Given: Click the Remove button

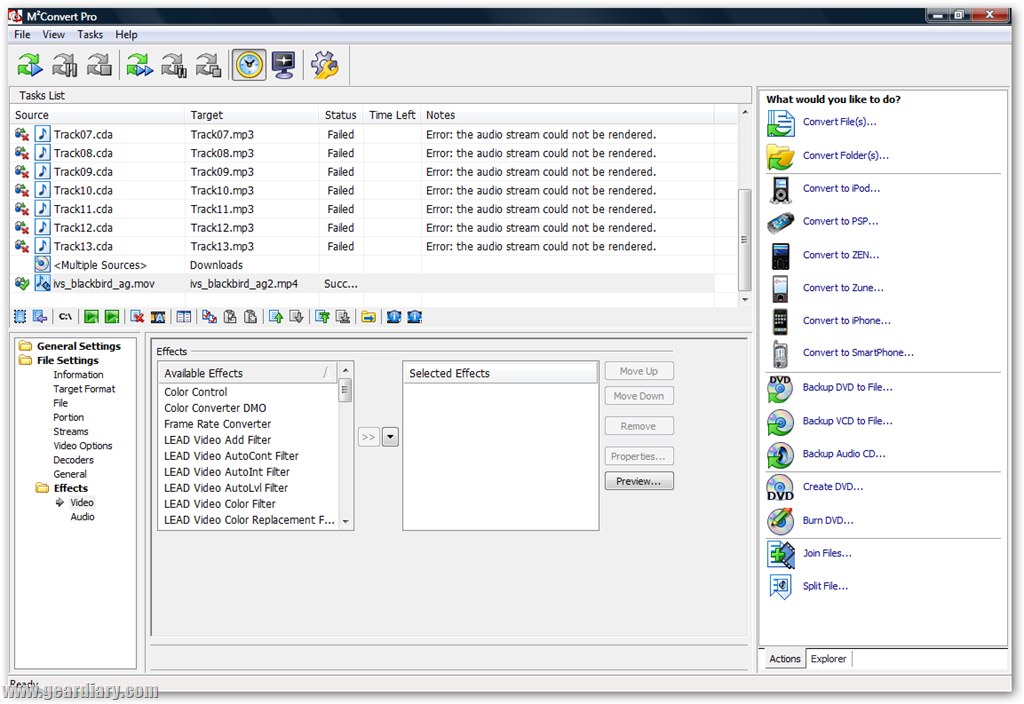Looking at the screenshot, I should (639, 426).
